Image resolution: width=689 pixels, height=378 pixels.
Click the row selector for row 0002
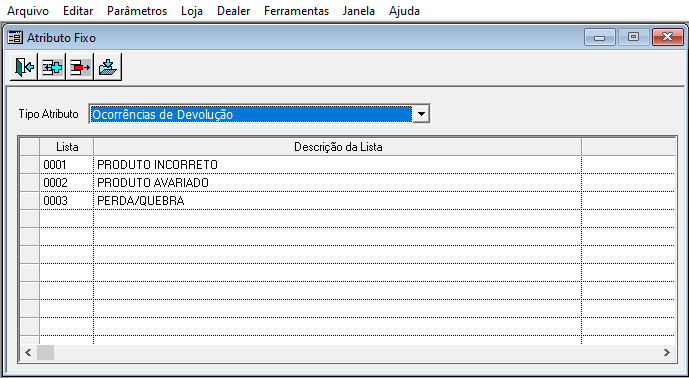pos(30,183)
